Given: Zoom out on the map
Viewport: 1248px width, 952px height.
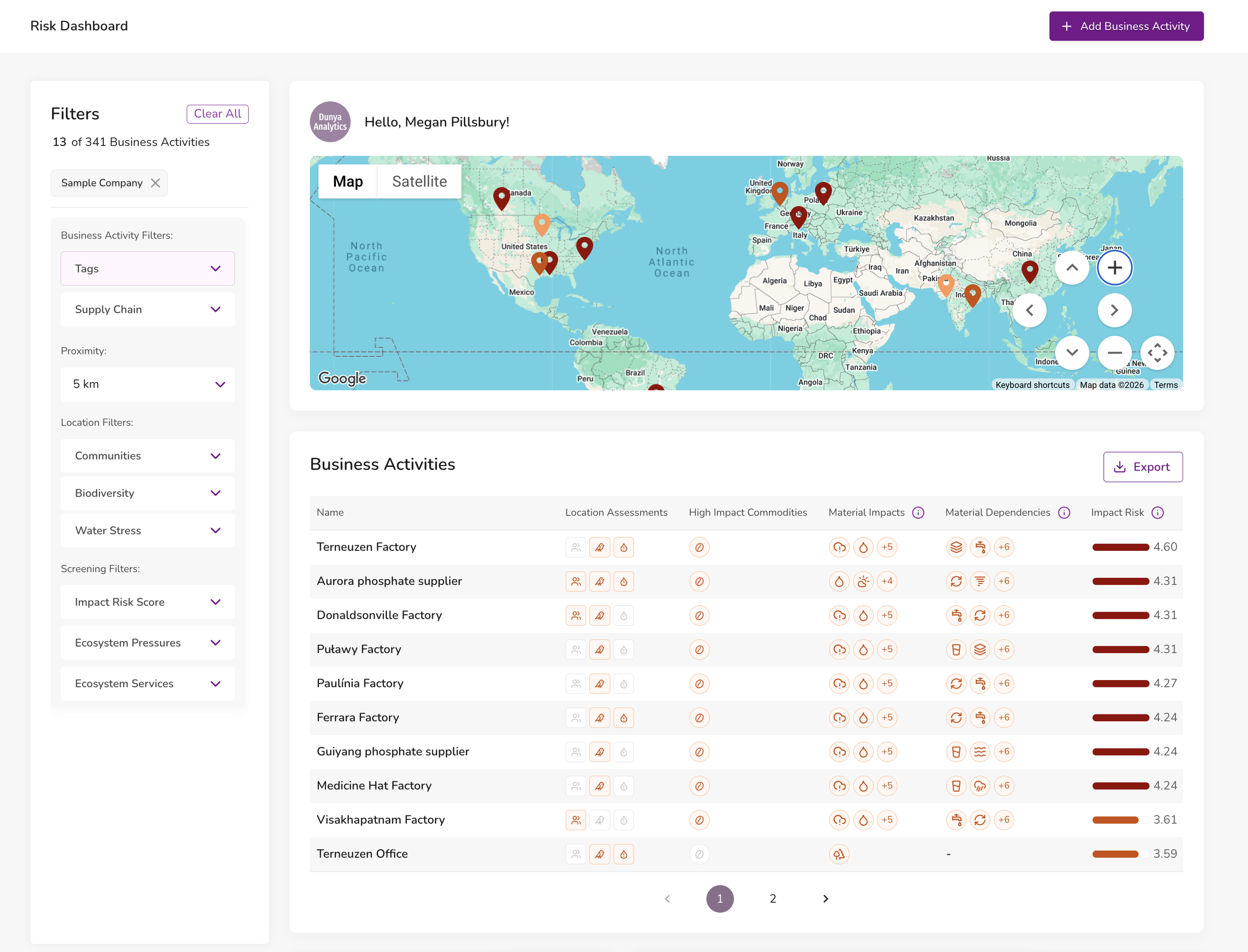Looking at the screenshot, I should (x=1115, y=352).
